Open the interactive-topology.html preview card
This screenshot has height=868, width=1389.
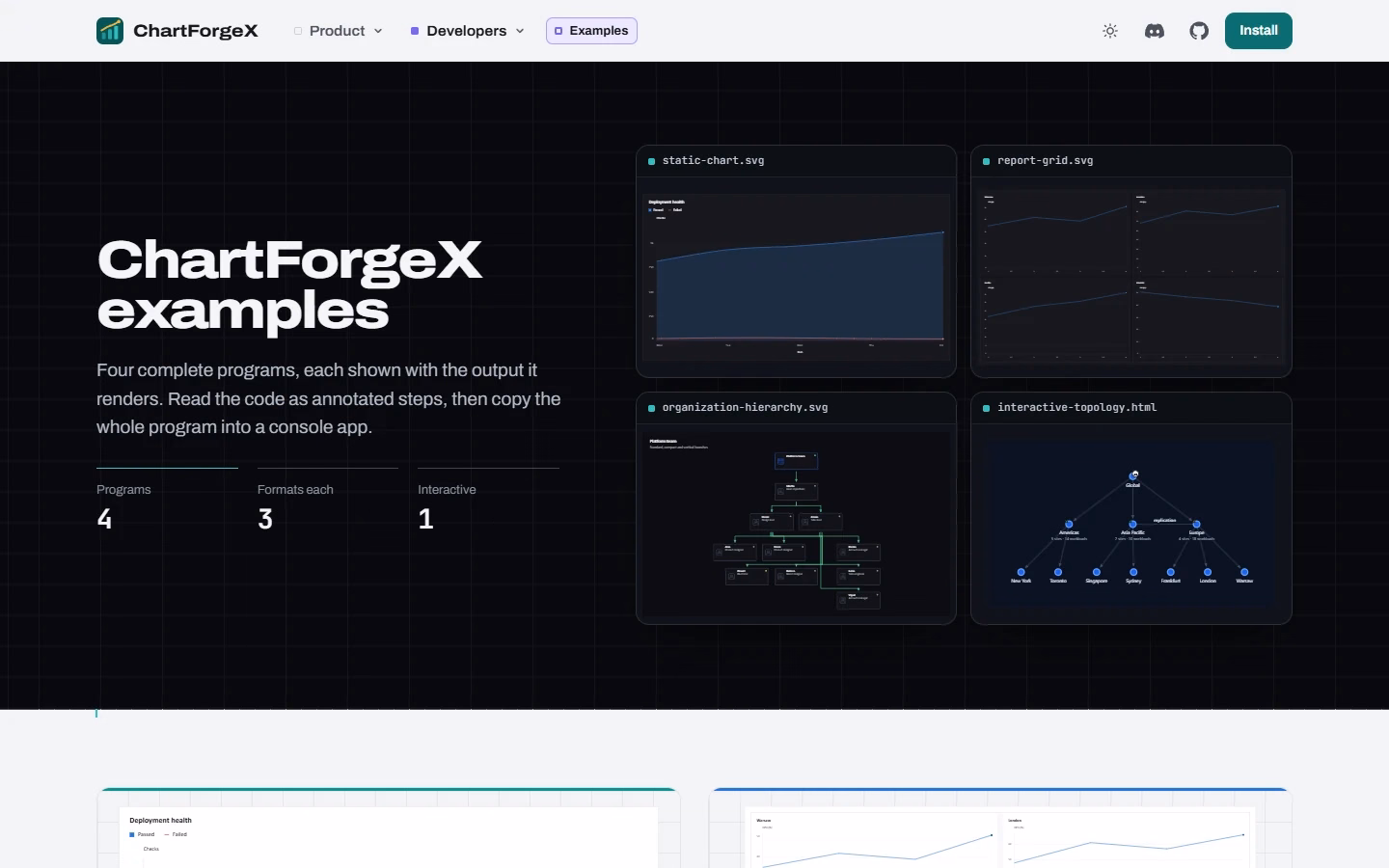(1131, 508)
